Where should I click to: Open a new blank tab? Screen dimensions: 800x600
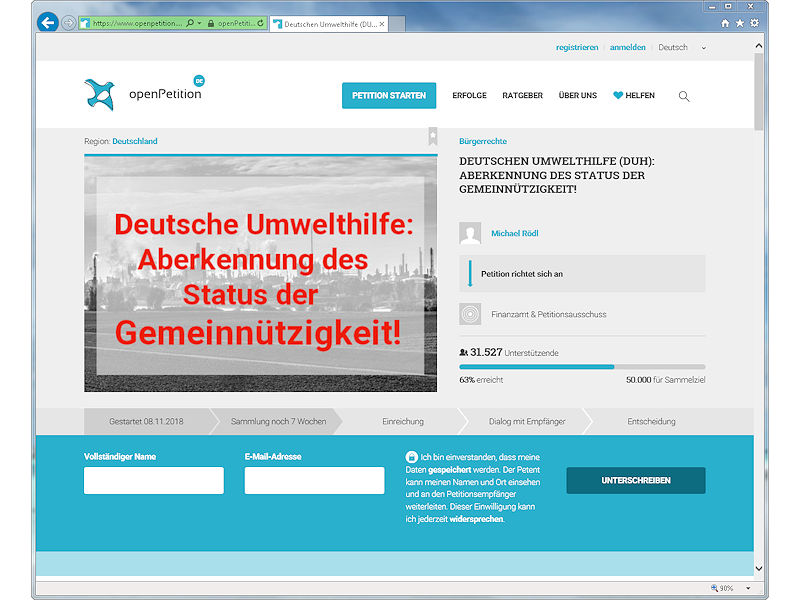397,24
